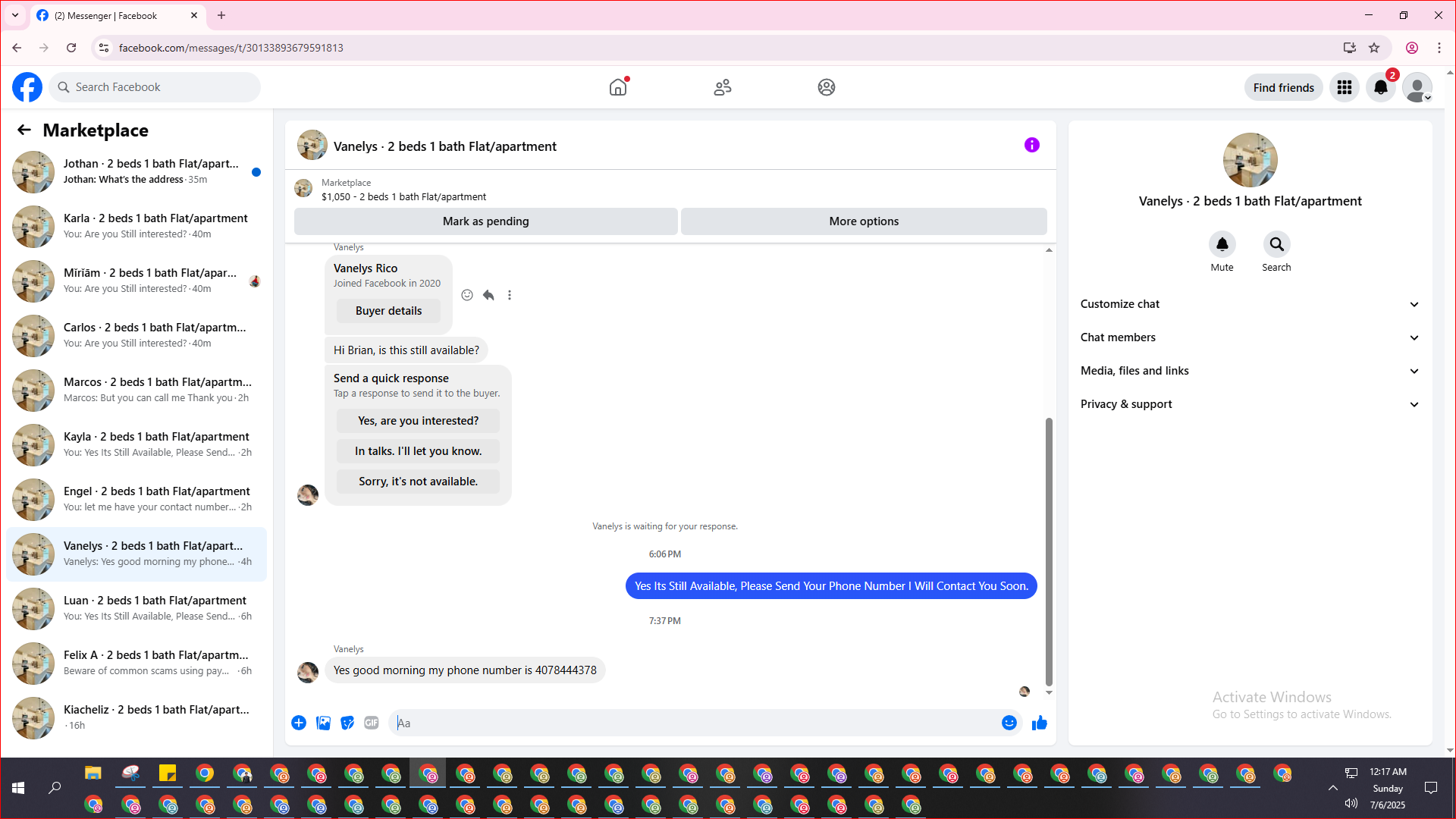Screen dimensions: 1456x819
Task: Click the reply arrow beside Vanelys Rico card
Action: coord(488,295)
